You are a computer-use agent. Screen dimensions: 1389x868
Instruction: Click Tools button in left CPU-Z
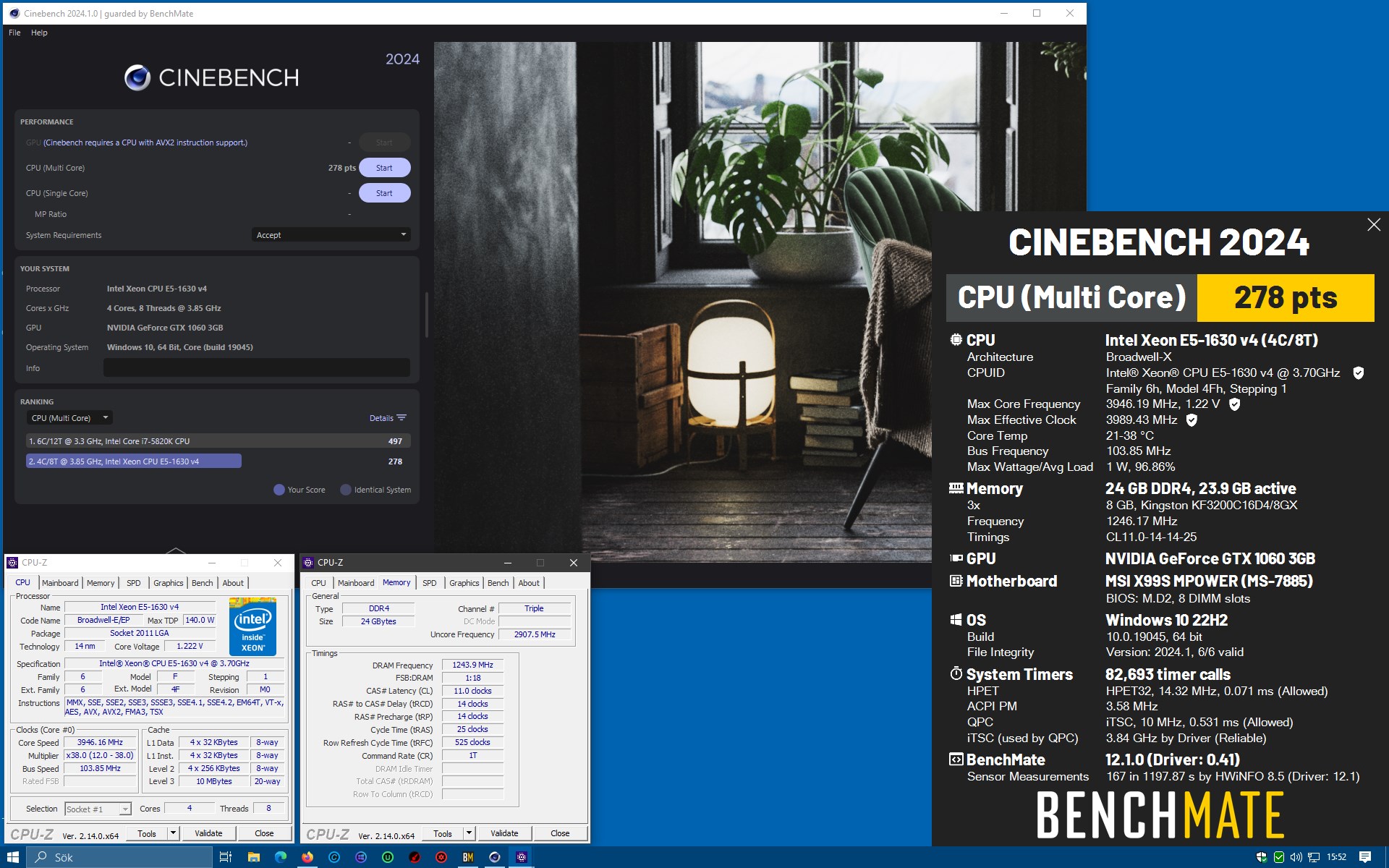tap(147, 833)
